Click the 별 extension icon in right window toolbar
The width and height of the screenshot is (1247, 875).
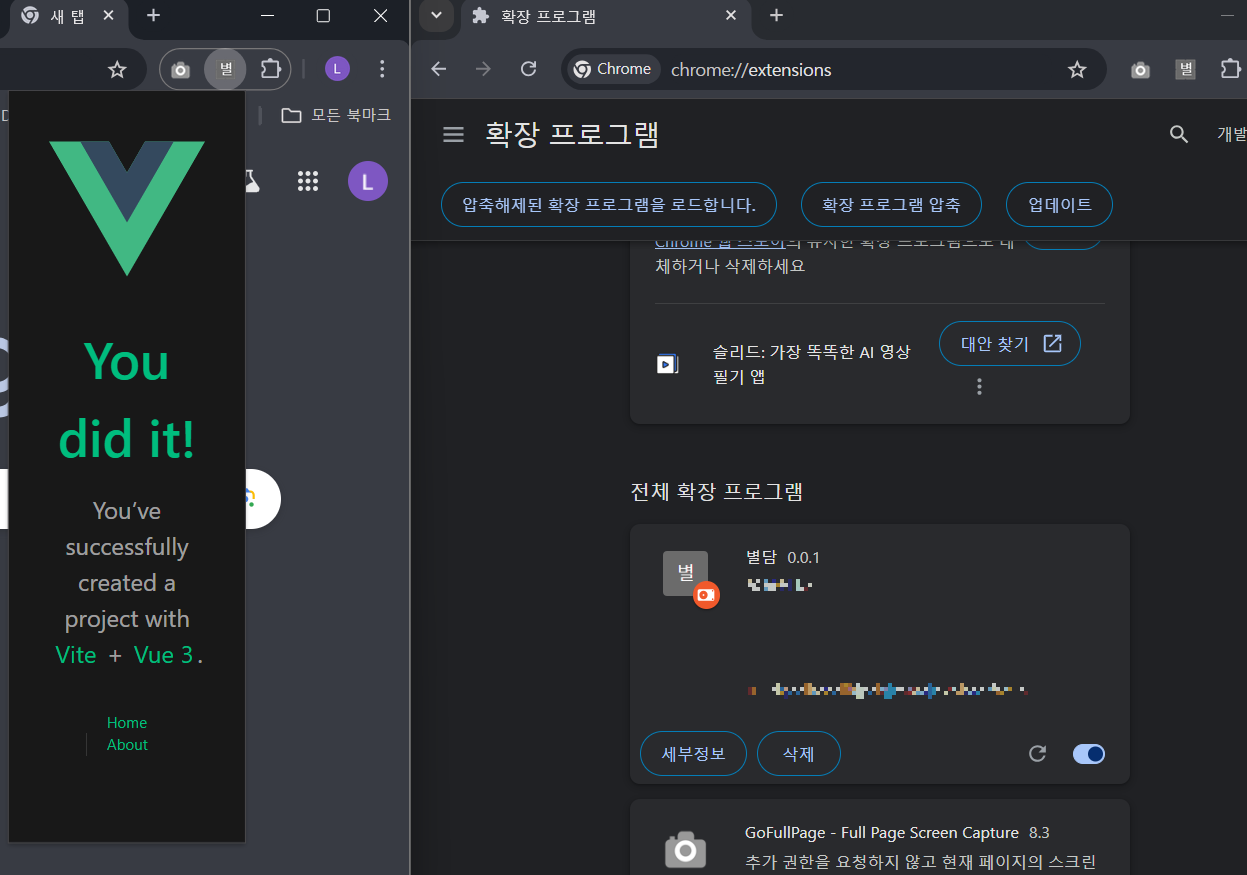tap(1186, 69)
